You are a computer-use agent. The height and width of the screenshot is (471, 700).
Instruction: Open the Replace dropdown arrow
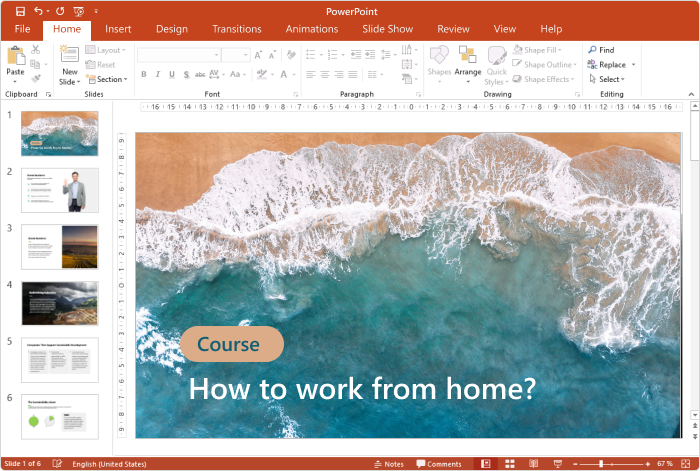633,65
